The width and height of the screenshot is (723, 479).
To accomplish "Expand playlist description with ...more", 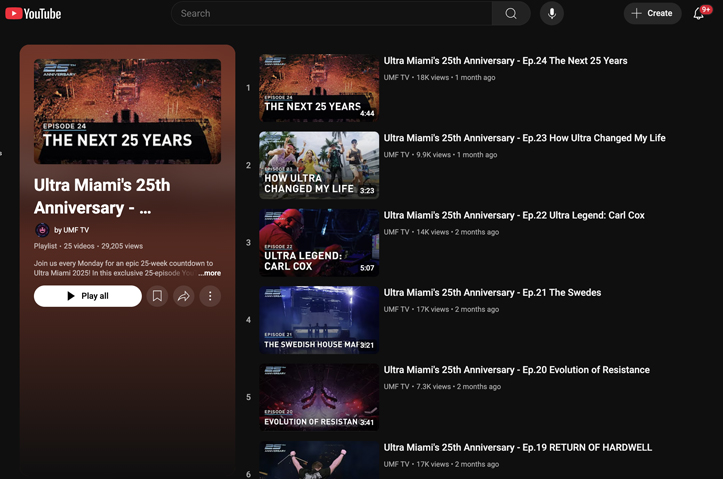I will 210,273.
